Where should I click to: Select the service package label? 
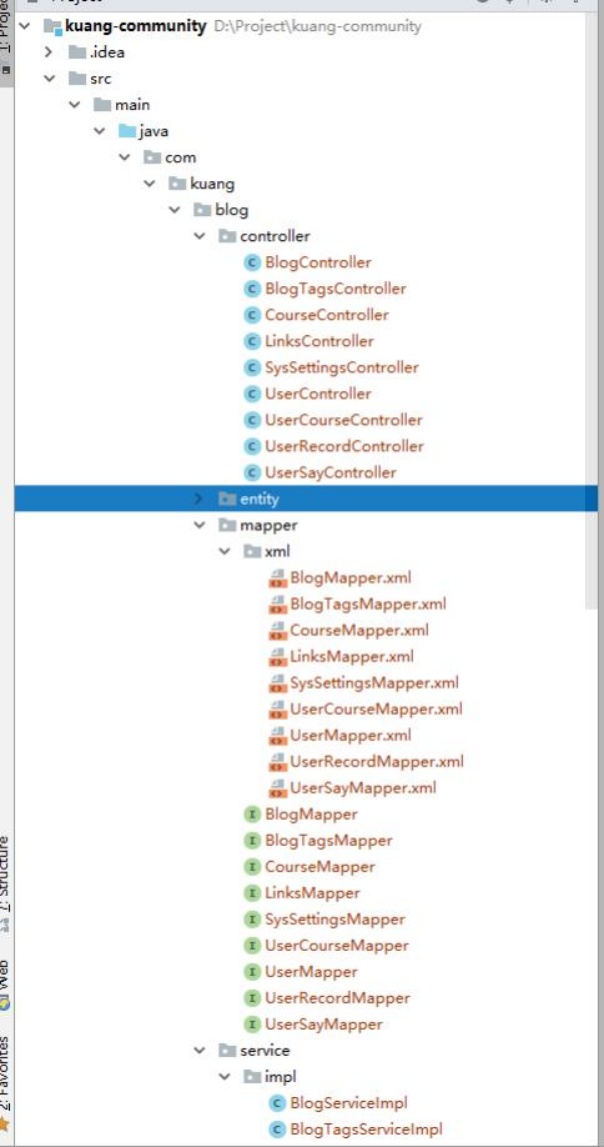[x=265, y=1050]
